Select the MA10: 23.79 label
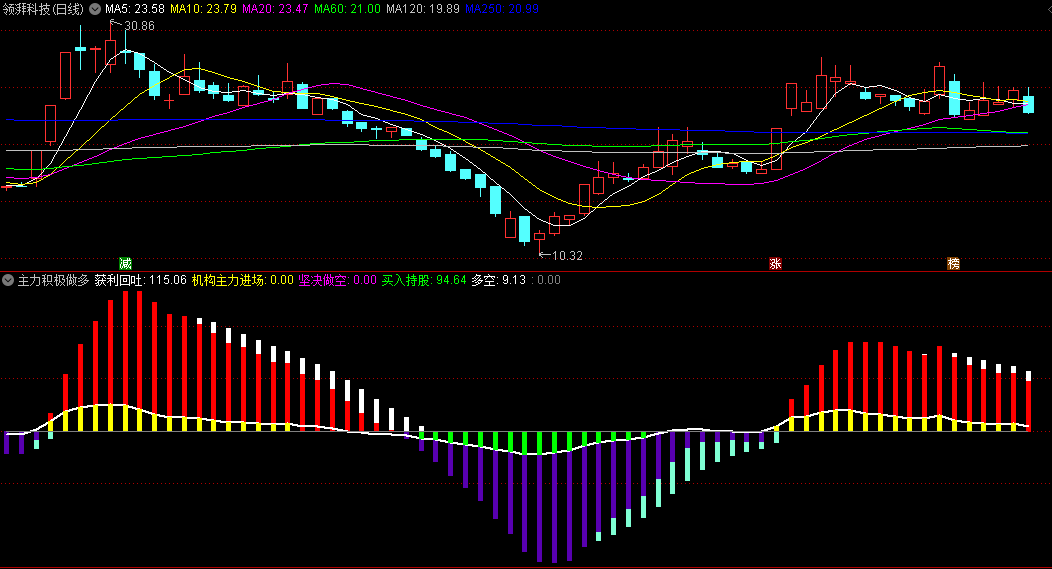This screenshot has width=1052, height=569. click(x=203, y=9)
